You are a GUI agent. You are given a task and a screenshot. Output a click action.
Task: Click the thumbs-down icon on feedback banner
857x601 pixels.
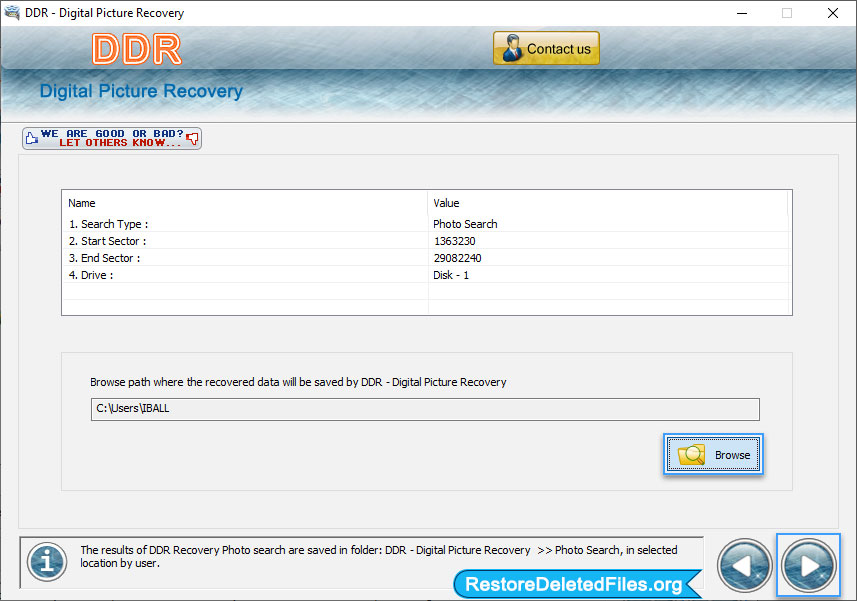(192, 138)
